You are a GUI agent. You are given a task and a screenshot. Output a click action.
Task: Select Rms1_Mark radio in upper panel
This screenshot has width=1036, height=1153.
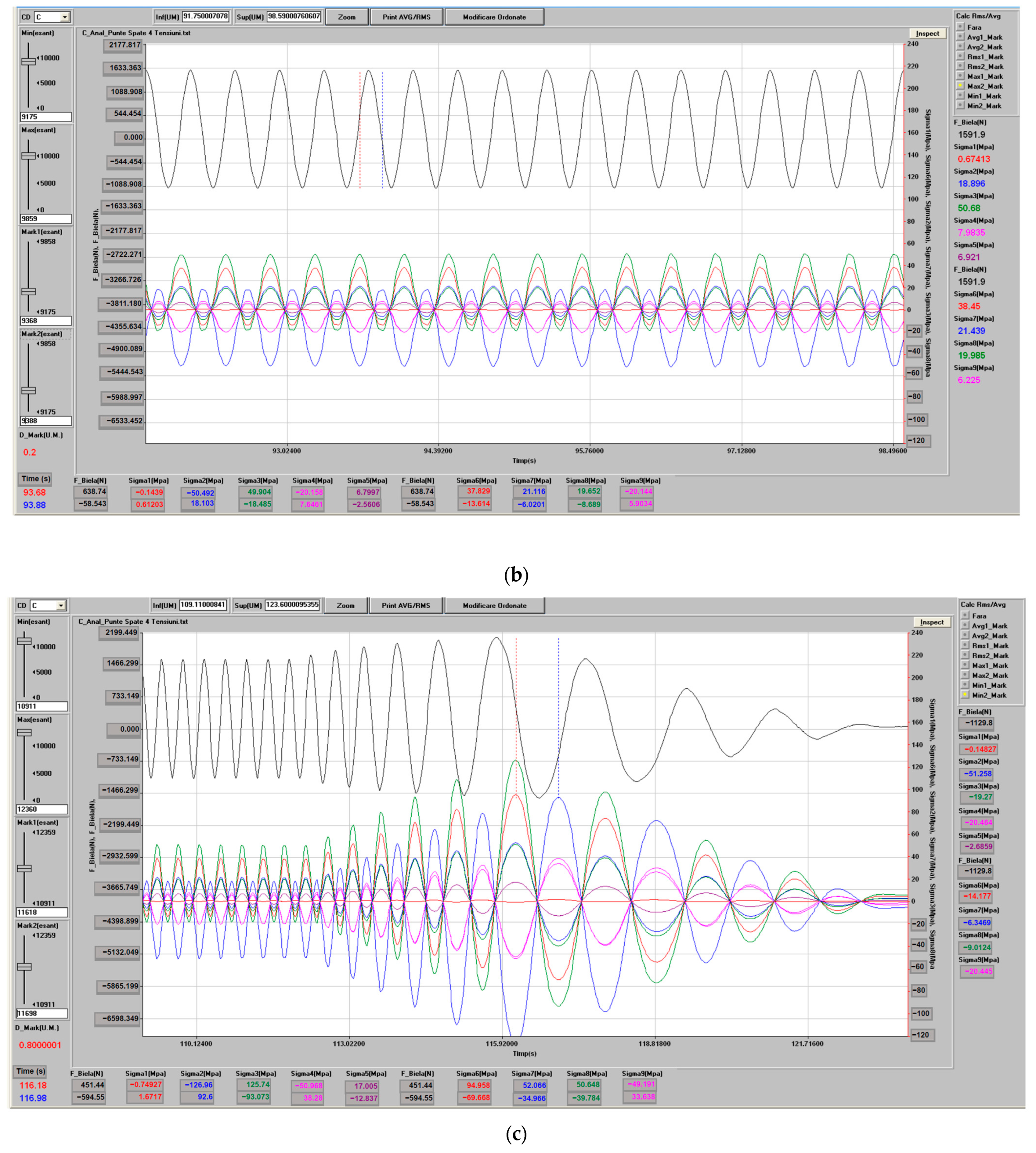(960, 56)
